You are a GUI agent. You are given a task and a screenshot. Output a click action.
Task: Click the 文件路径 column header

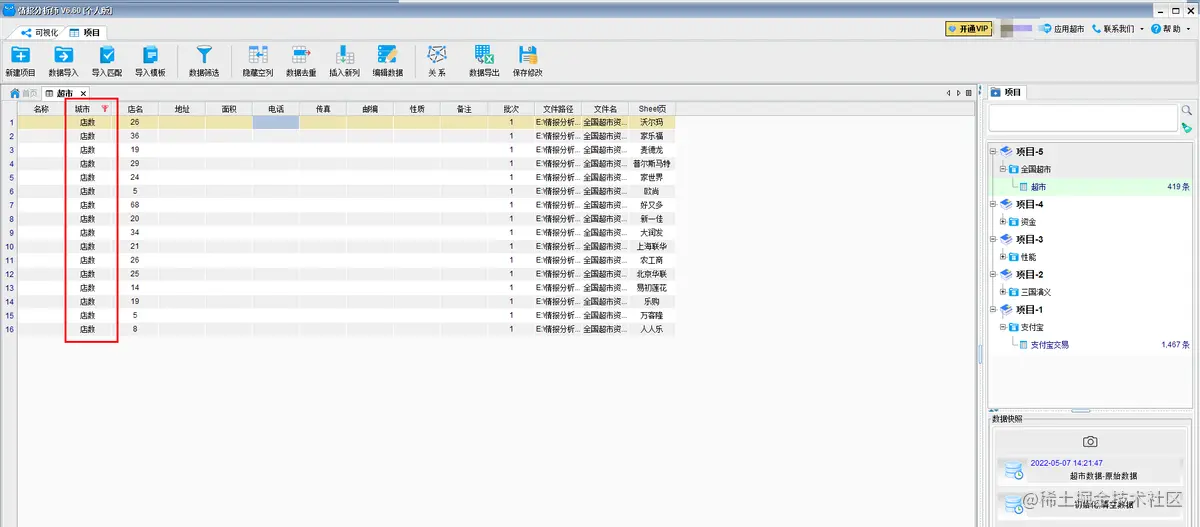[x=558, y=108]
